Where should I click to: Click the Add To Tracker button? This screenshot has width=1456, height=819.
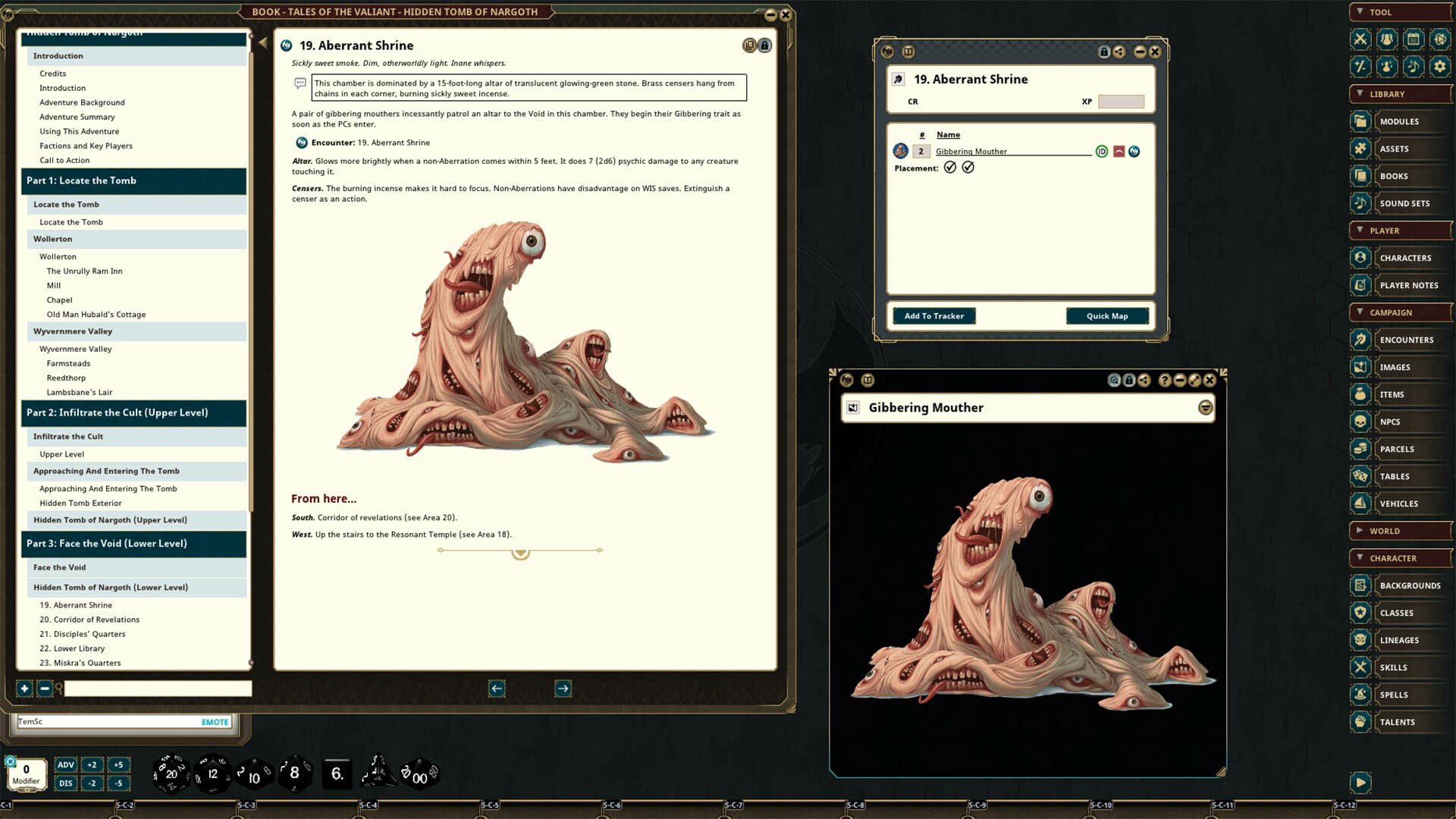934,315
